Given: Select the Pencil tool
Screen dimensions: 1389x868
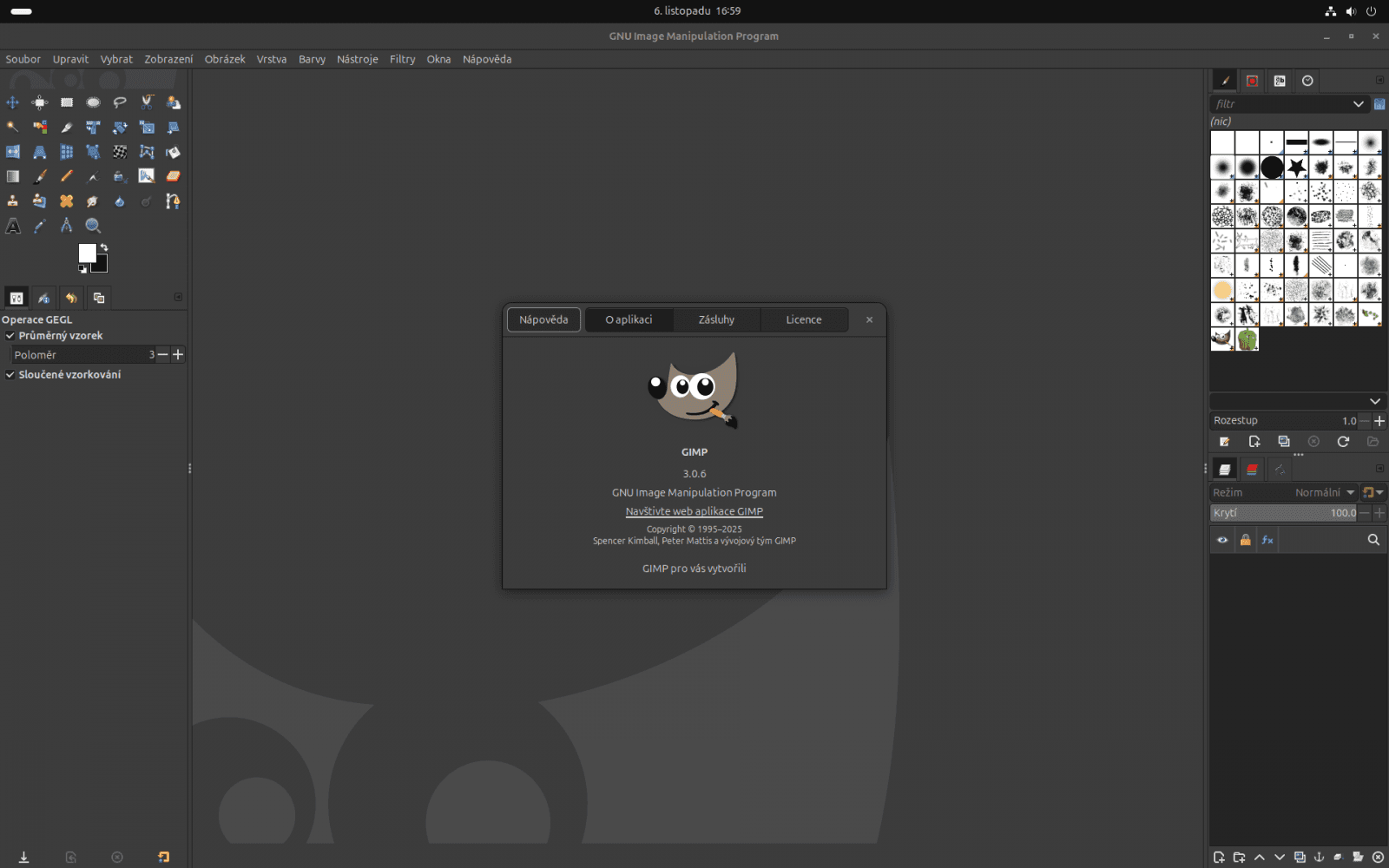Looking at the screenshot, I should (67, 176).
